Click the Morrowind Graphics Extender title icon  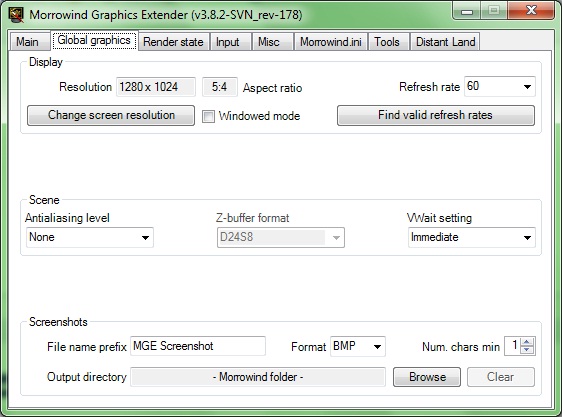click(15, 15)
